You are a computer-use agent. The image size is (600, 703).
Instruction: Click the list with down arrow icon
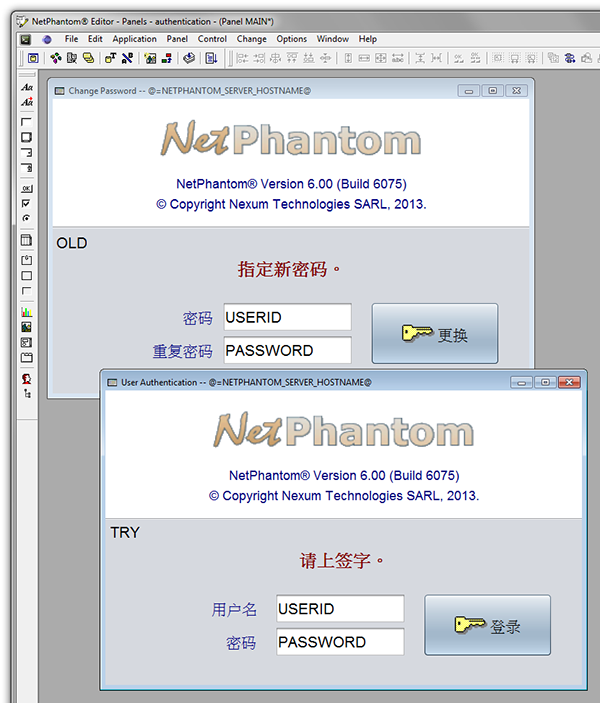211,58
